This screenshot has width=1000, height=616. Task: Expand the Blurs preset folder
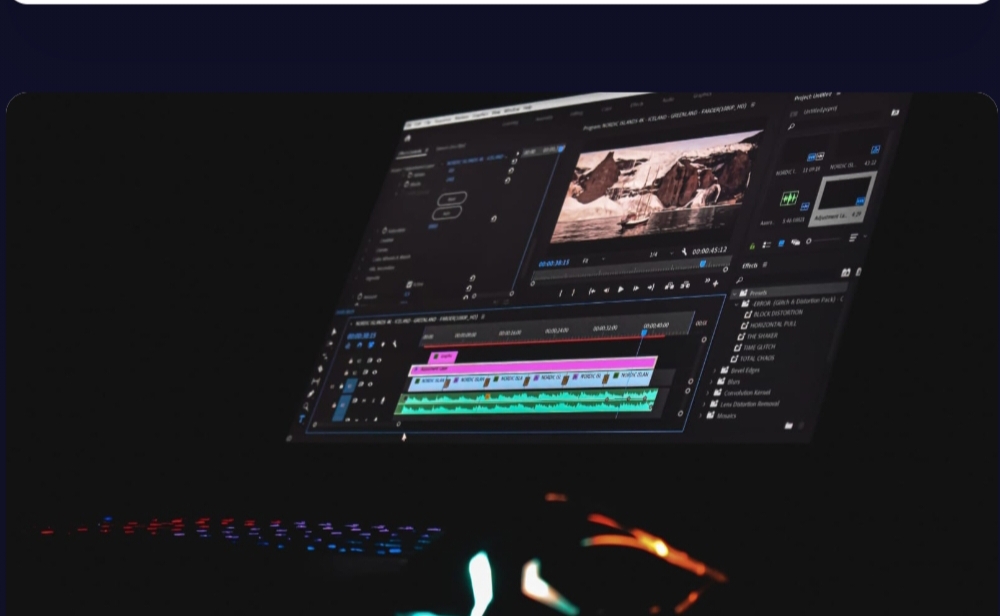click(710, 381)
